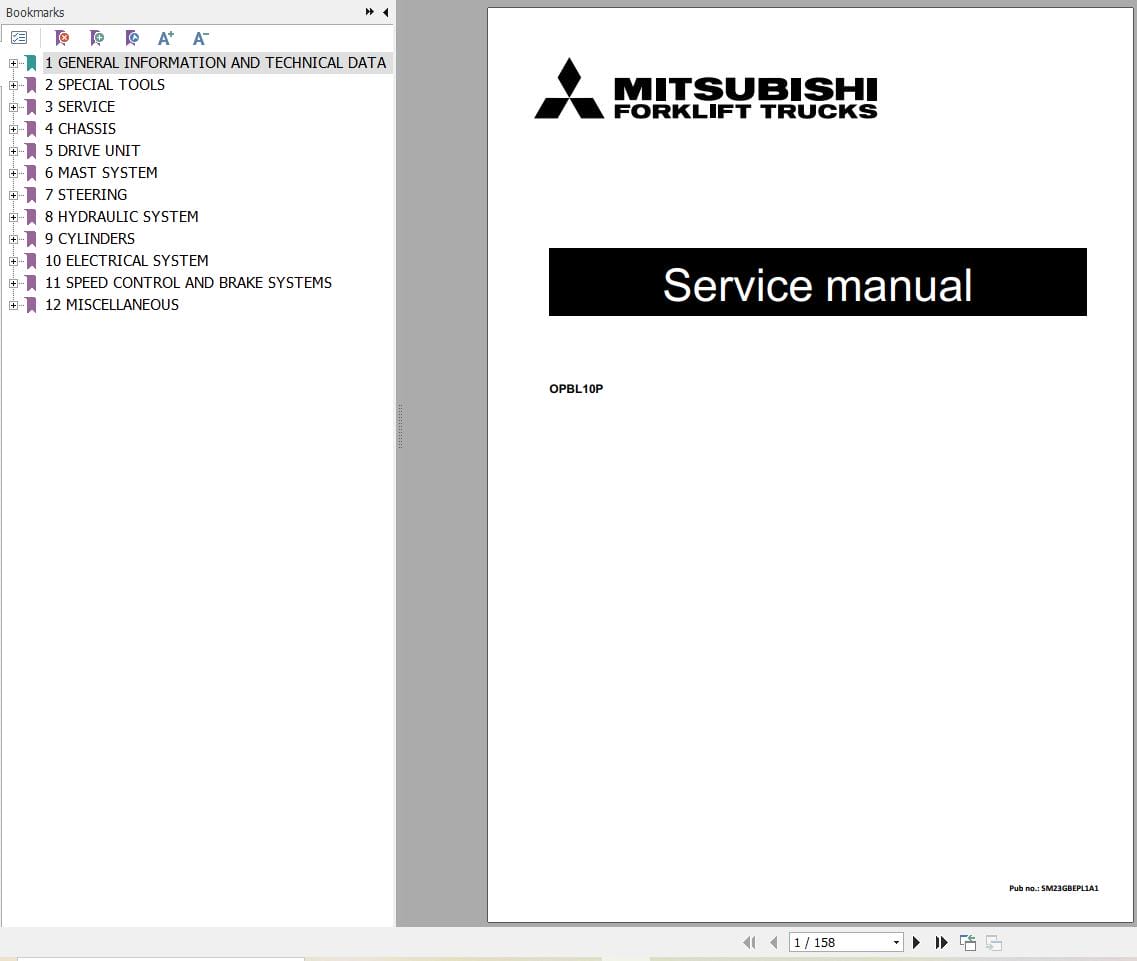Decrease bookmark text size with A- icon
Screen dimensions: 1137x961
tap(199, 37)
